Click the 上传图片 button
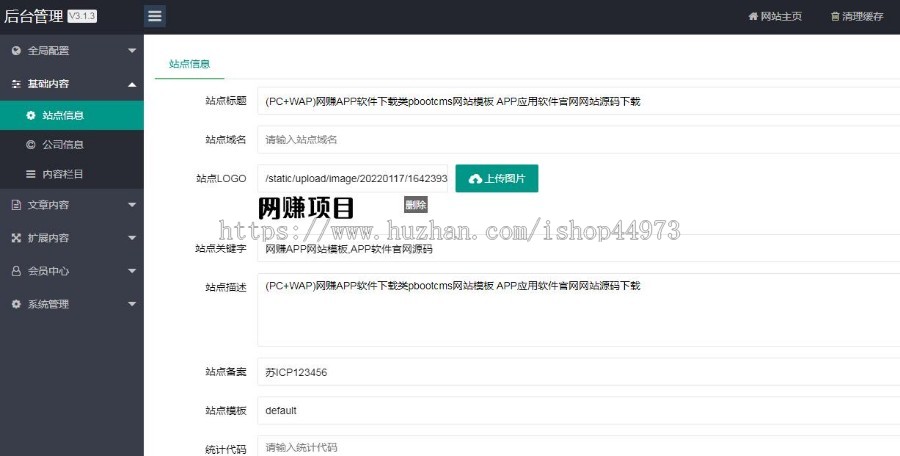The height and width of the screenshot is (456, 900). (x=497, y=179)
